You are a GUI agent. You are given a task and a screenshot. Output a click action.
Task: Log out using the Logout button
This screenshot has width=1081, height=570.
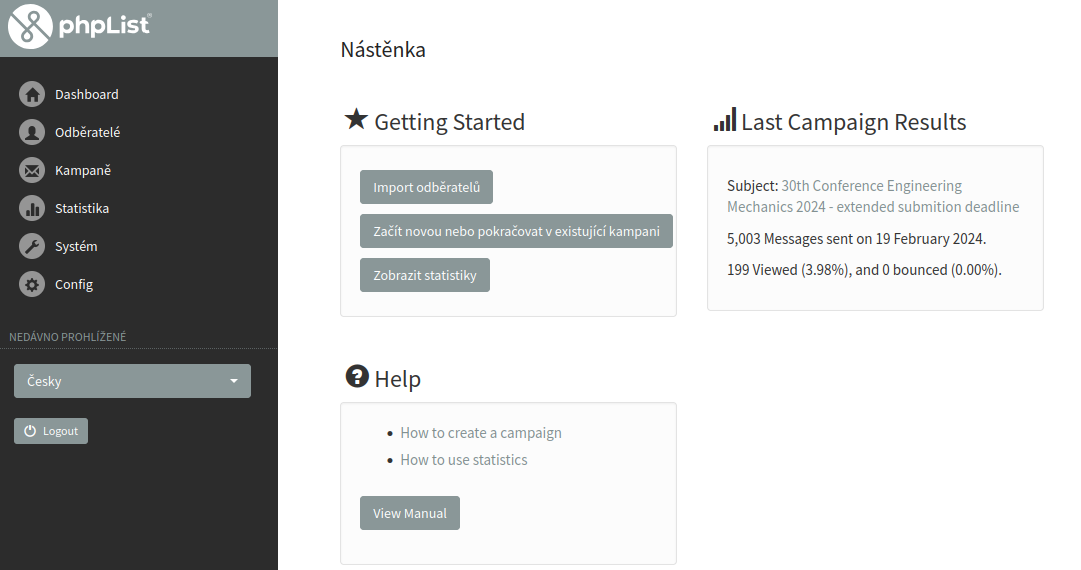click(51, 431)
